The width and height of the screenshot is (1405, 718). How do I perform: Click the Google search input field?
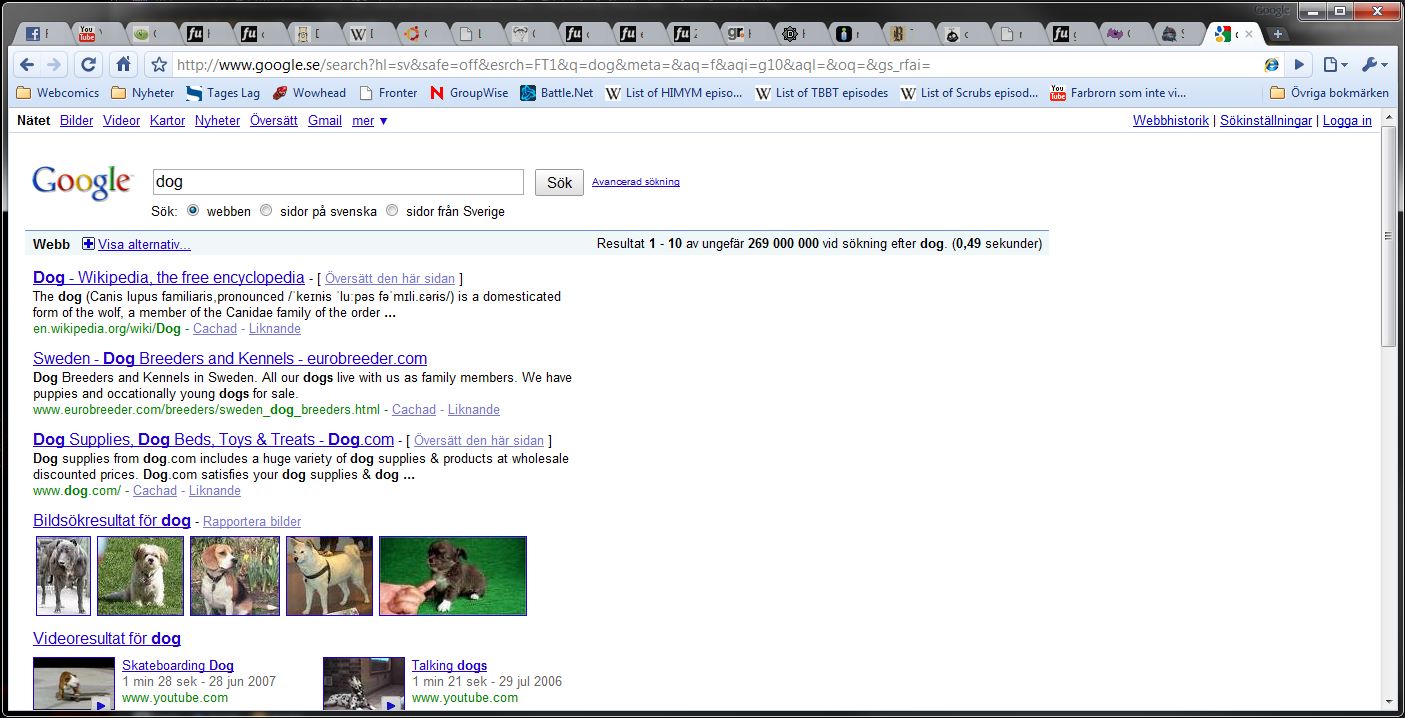coord(338,182)
